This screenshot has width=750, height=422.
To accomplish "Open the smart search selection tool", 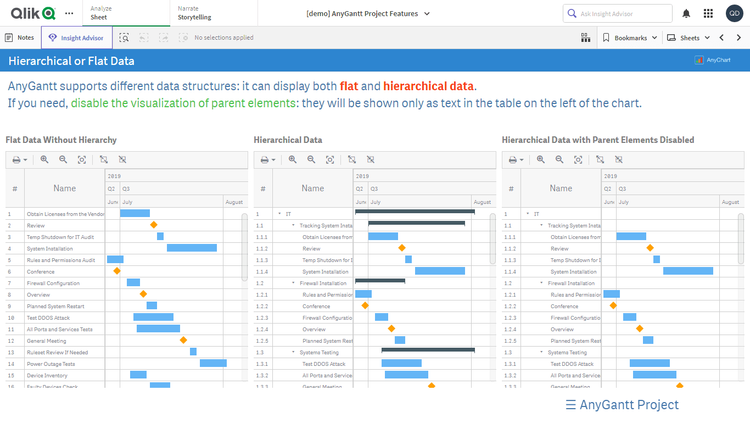I will [124, 37].
